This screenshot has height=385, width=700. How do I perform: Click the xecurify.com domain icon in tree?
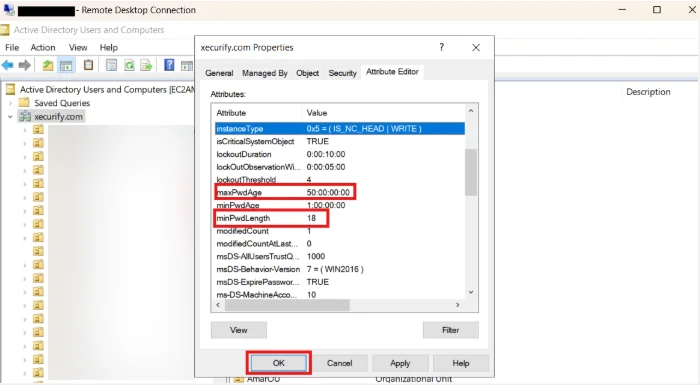pyautogui.click(x=25, y=117)
